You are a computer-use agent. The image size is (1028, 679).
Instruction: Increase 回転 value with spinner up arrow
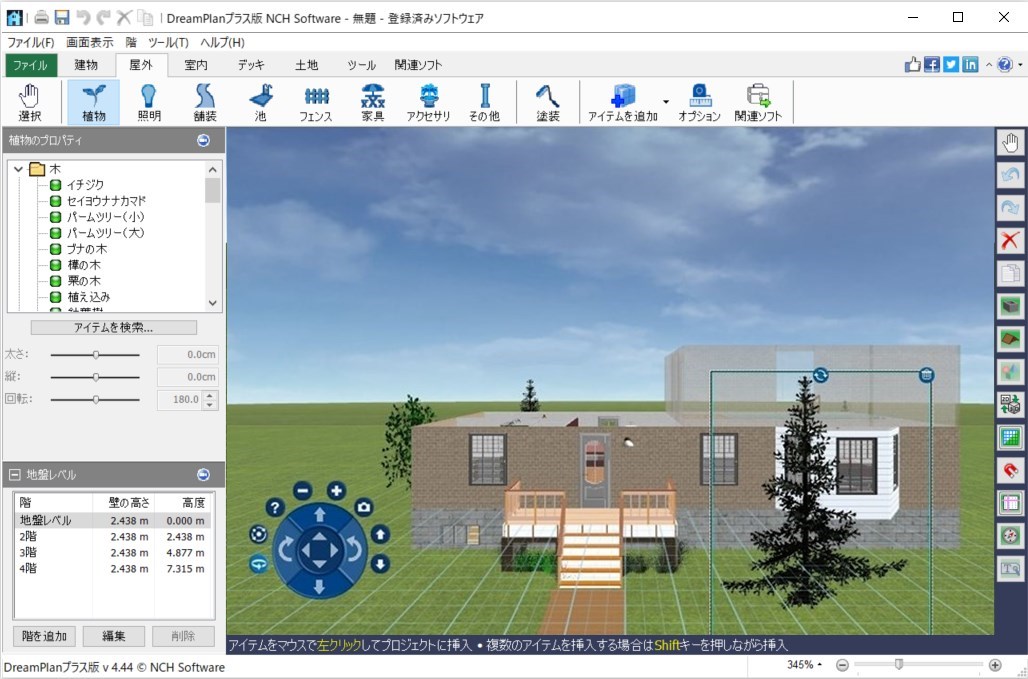tap(210, 395)
